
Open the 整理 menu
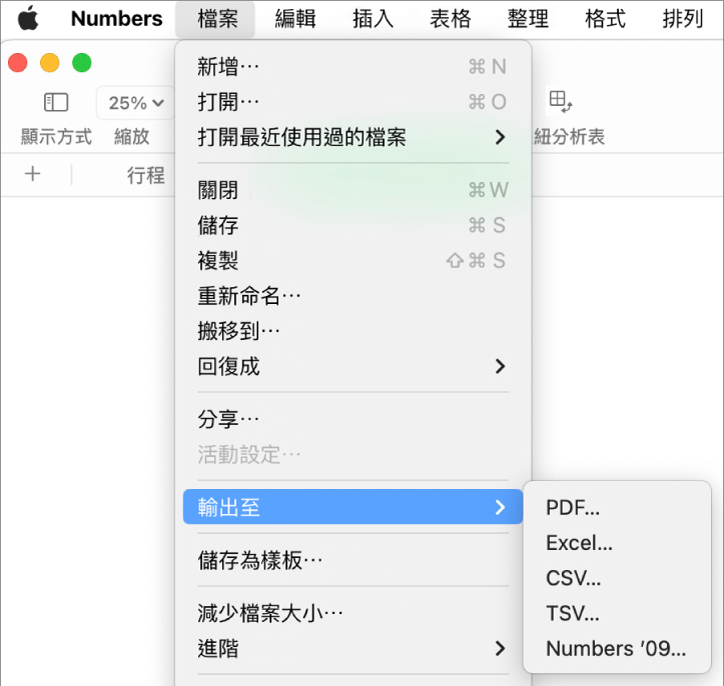(528, 19)
